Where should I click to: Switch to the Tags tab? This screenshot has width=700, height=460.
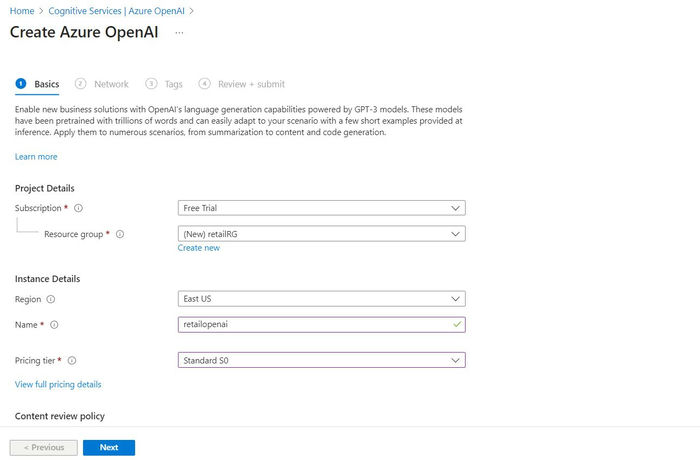(173, 84)
